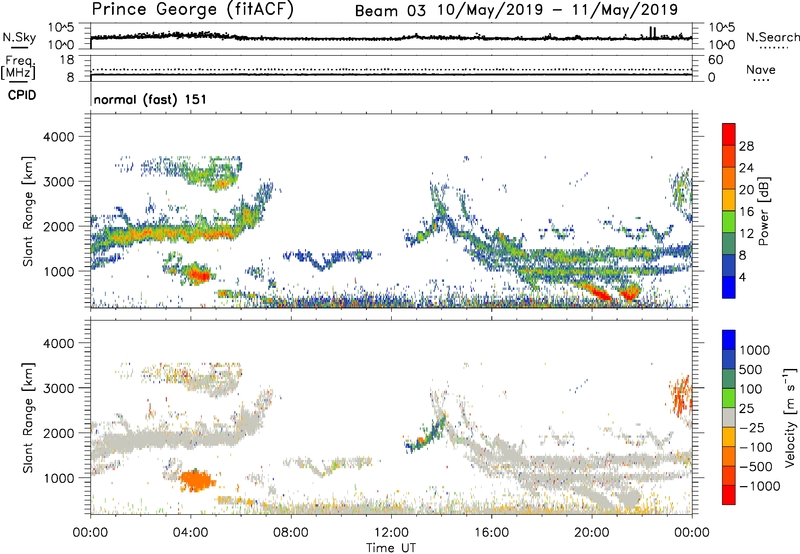Click the "12:00" time tick label

click(391, 533)
